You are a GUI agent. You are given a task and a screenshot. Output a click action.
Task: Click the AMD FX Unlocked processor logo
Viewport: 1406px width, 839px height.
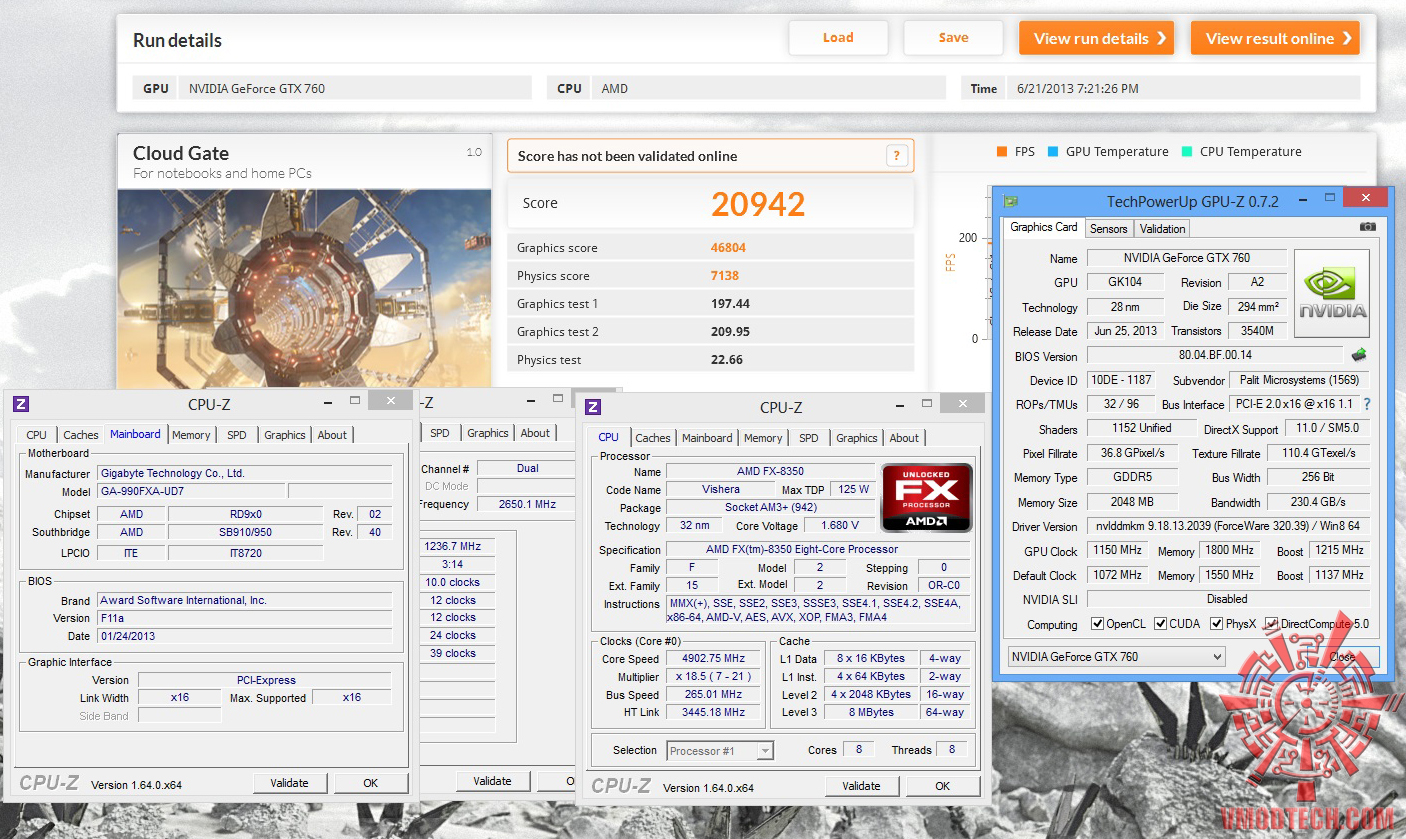pos(926,497)
